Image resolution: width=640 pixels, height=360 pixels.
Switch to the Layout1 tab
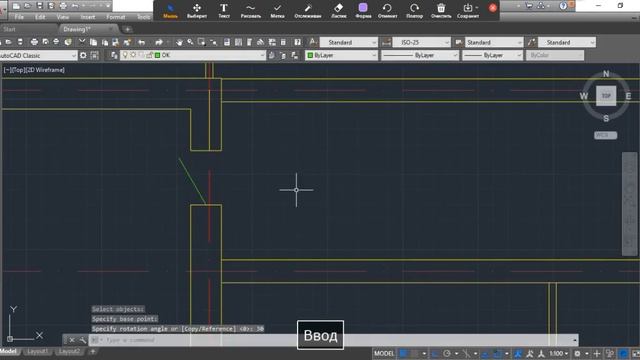[x=37, y=351]
